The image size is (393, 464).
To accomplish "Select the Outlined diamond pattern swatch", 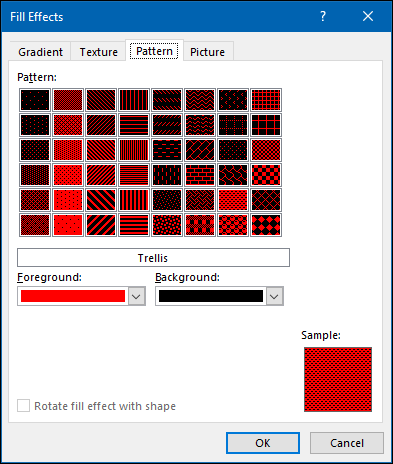I will [266, 200].
